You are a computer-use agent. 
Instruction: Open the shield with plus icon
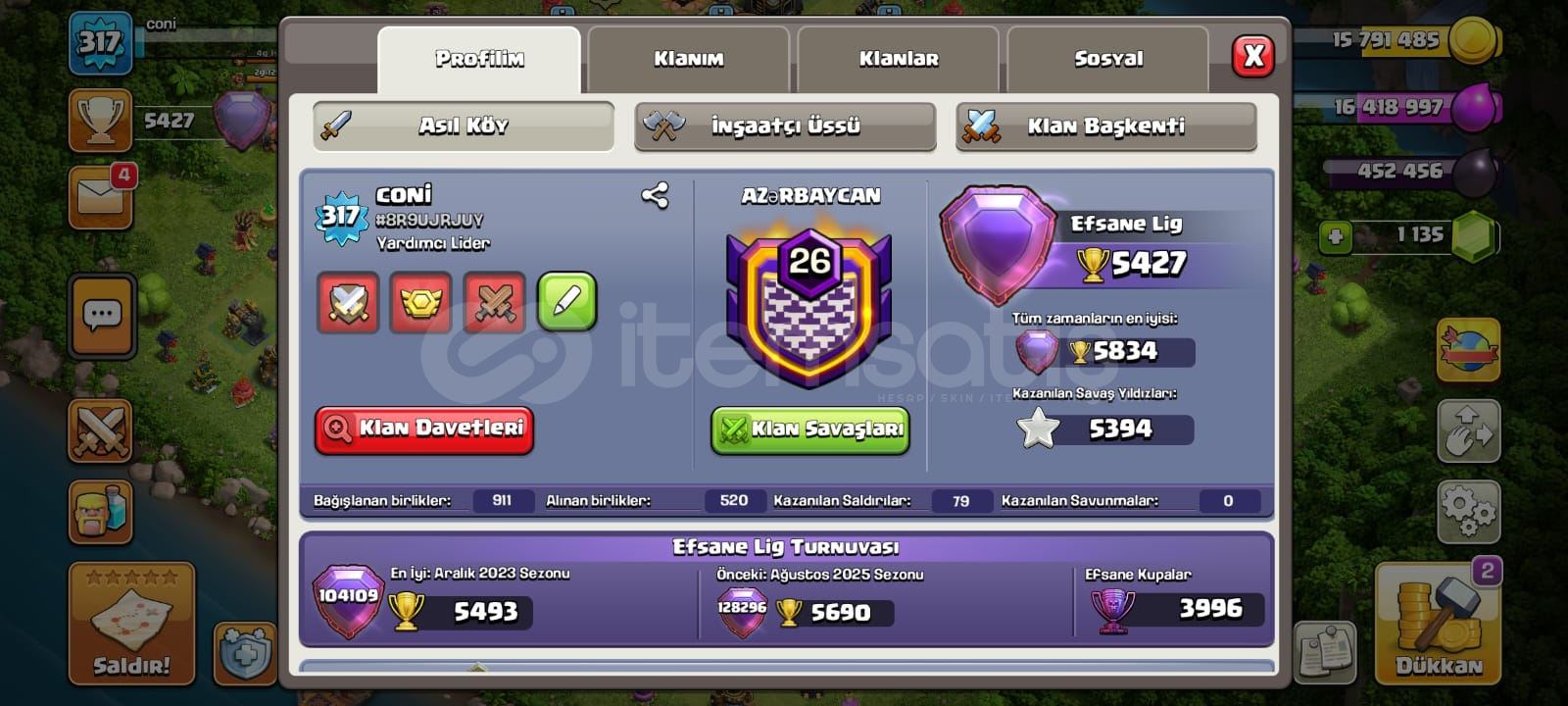pos(244,651)
